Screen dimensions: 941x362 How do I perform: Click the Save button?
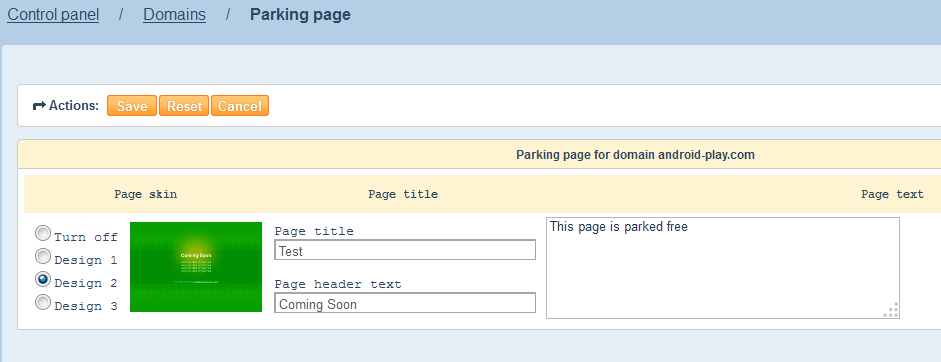tap(132, 106)
